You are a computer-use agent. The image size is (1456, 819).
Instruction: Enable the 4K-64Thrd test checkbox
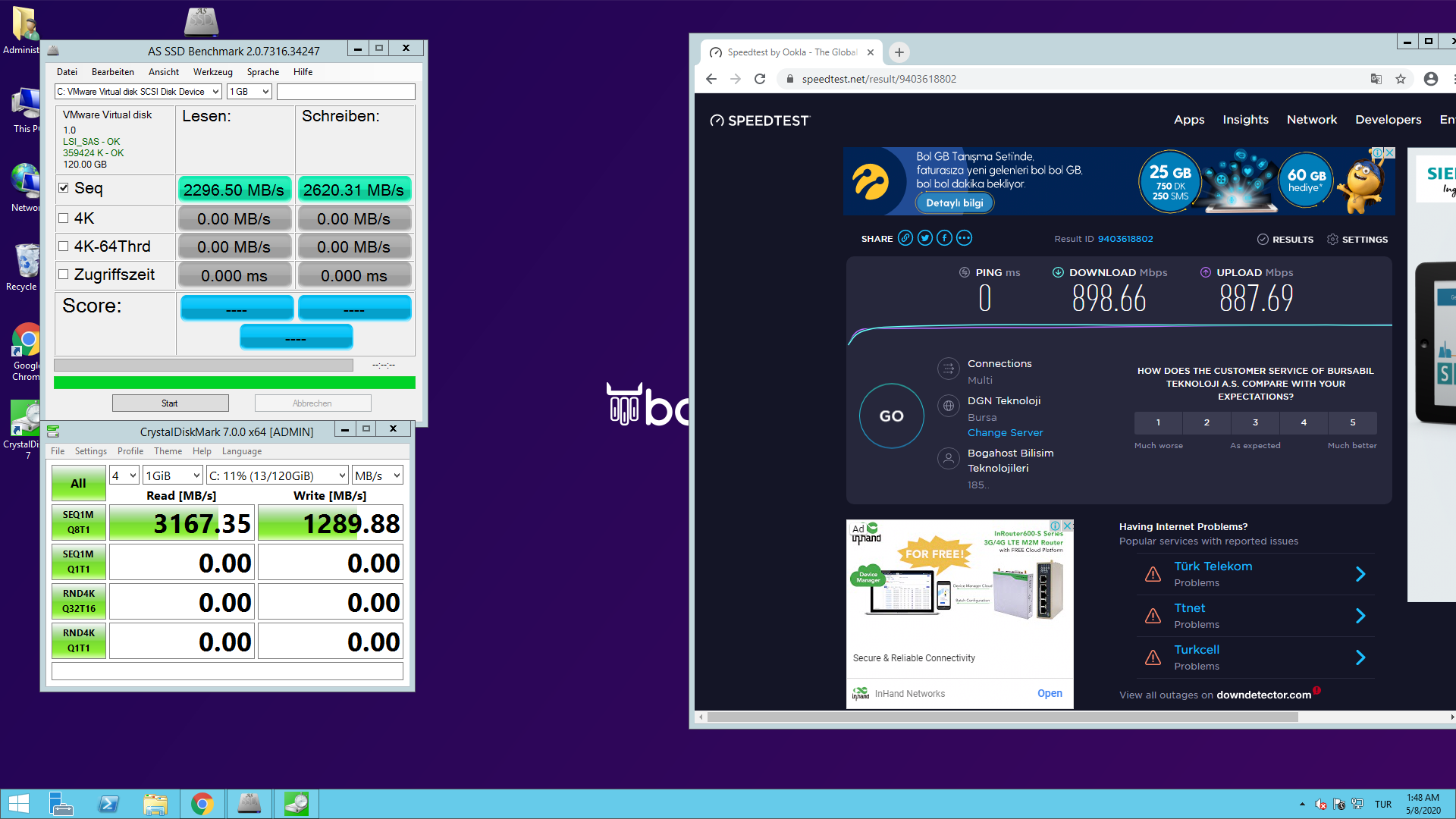[x=64, y=246]
